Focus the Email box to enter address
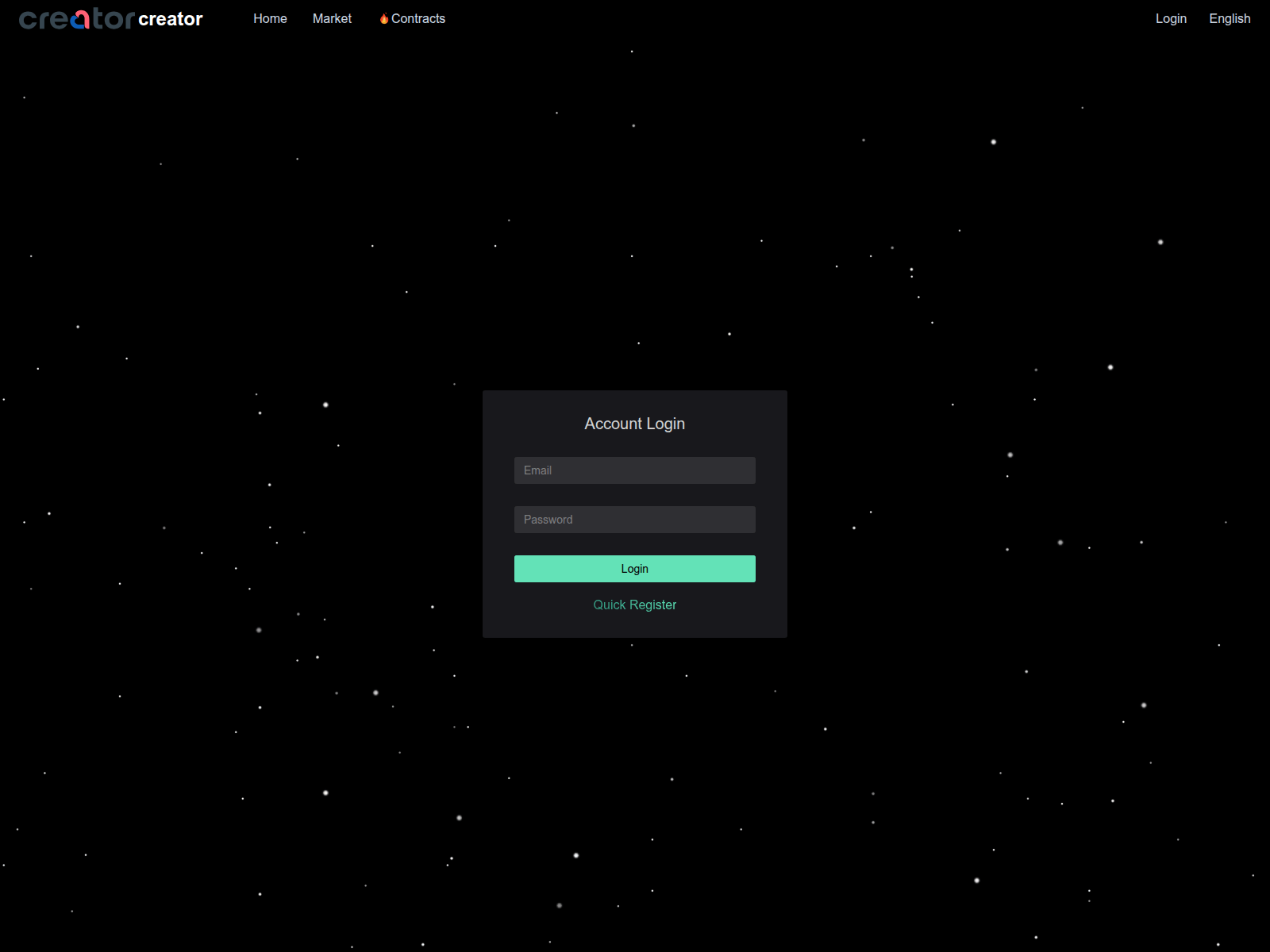Screen dimensions: 1270x952 [634, 470]
